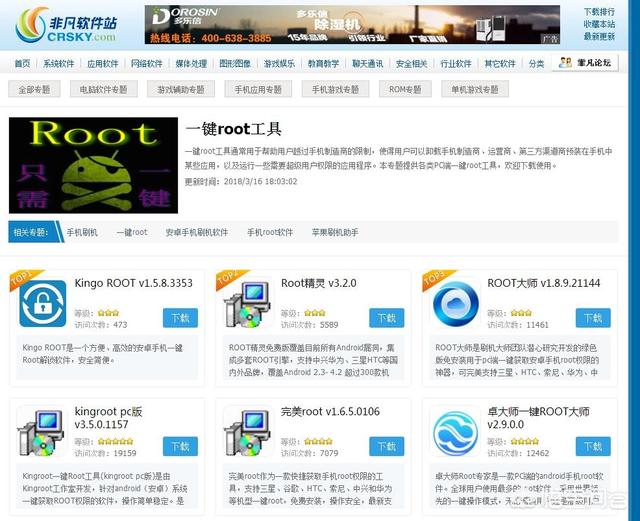The height and width of the screenshot is (521, 640).
Task: Open the 行业软件 menu item
Action: coord(456,64)
